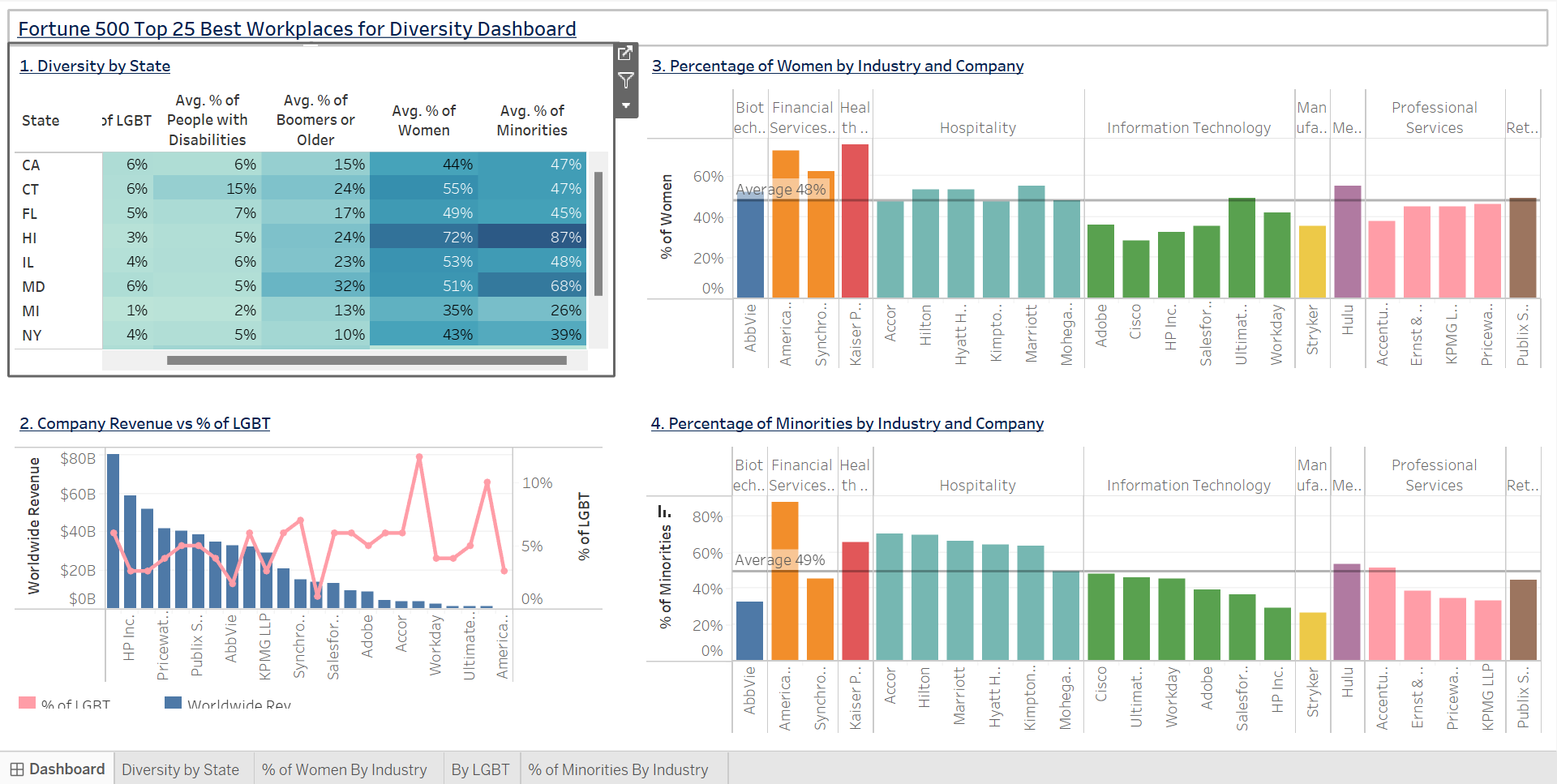1557x784 pixels.
Task: Click the sort icon on the % of Minorities axis
Action: point(664,512)
